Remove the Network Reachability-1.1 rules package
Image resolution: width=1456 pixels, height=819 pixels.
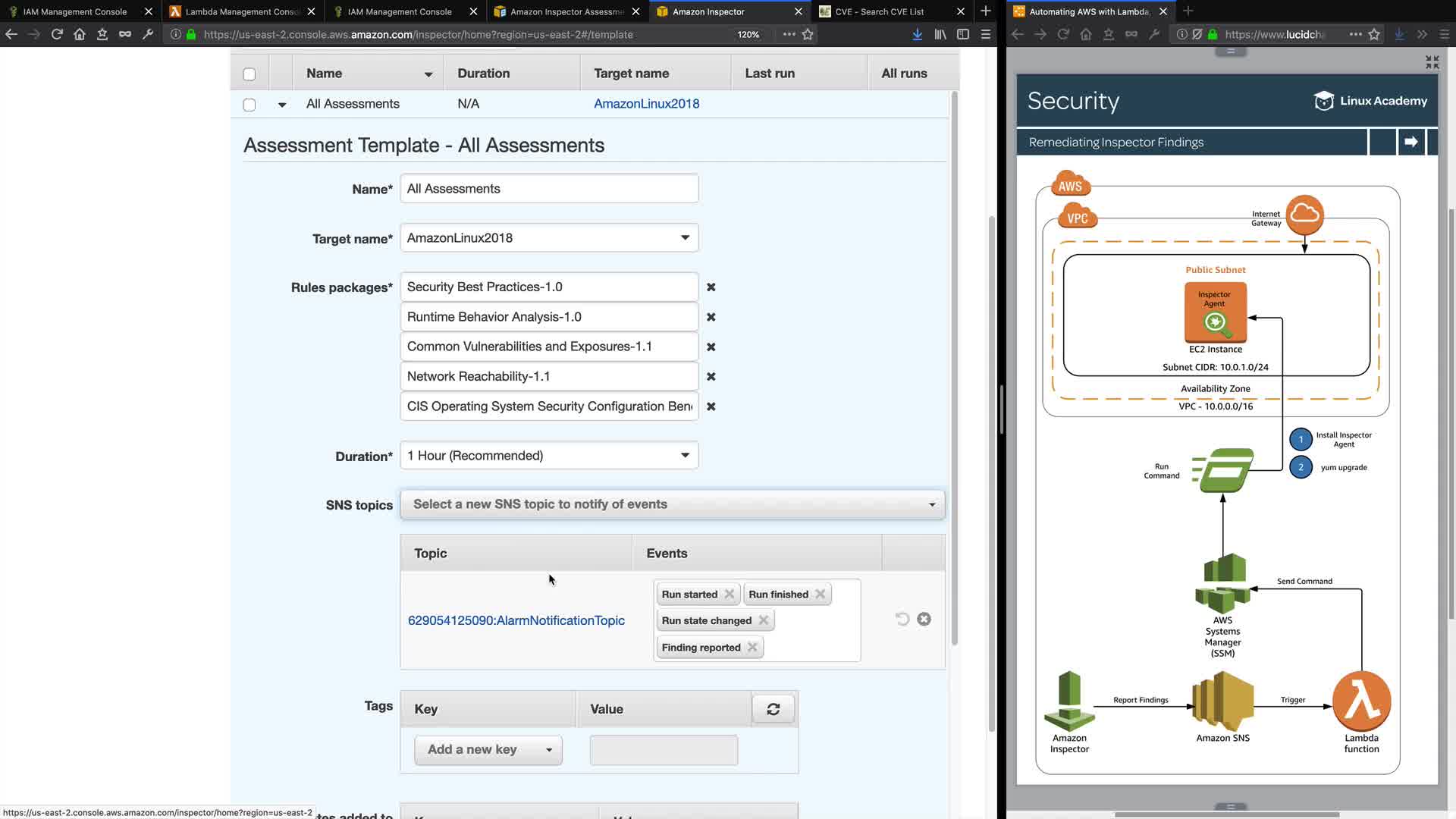point(711,377)
